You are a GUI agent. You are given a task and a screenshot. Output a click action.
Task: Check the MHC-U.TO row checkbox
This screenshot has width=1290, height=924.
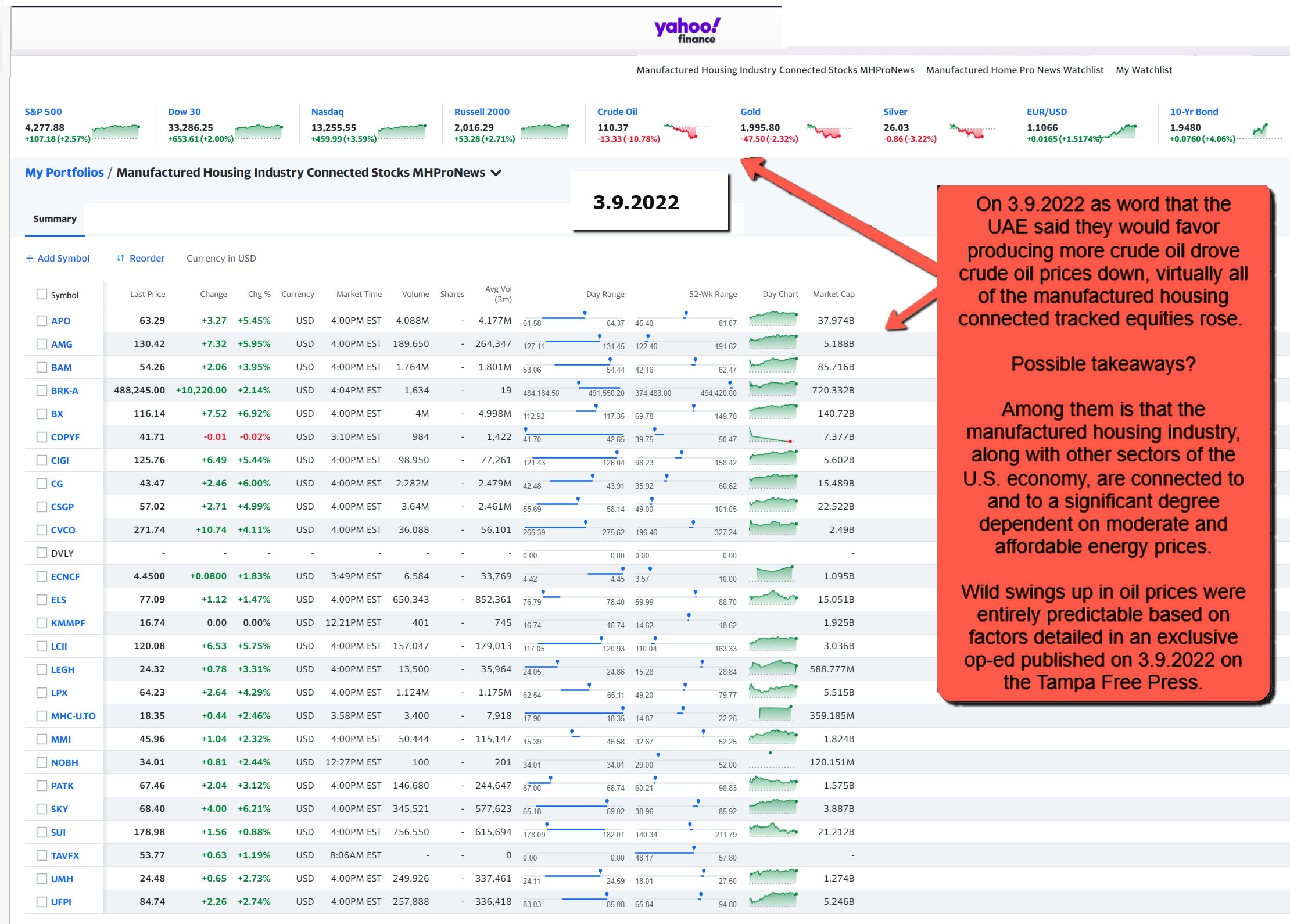point(41,715)
